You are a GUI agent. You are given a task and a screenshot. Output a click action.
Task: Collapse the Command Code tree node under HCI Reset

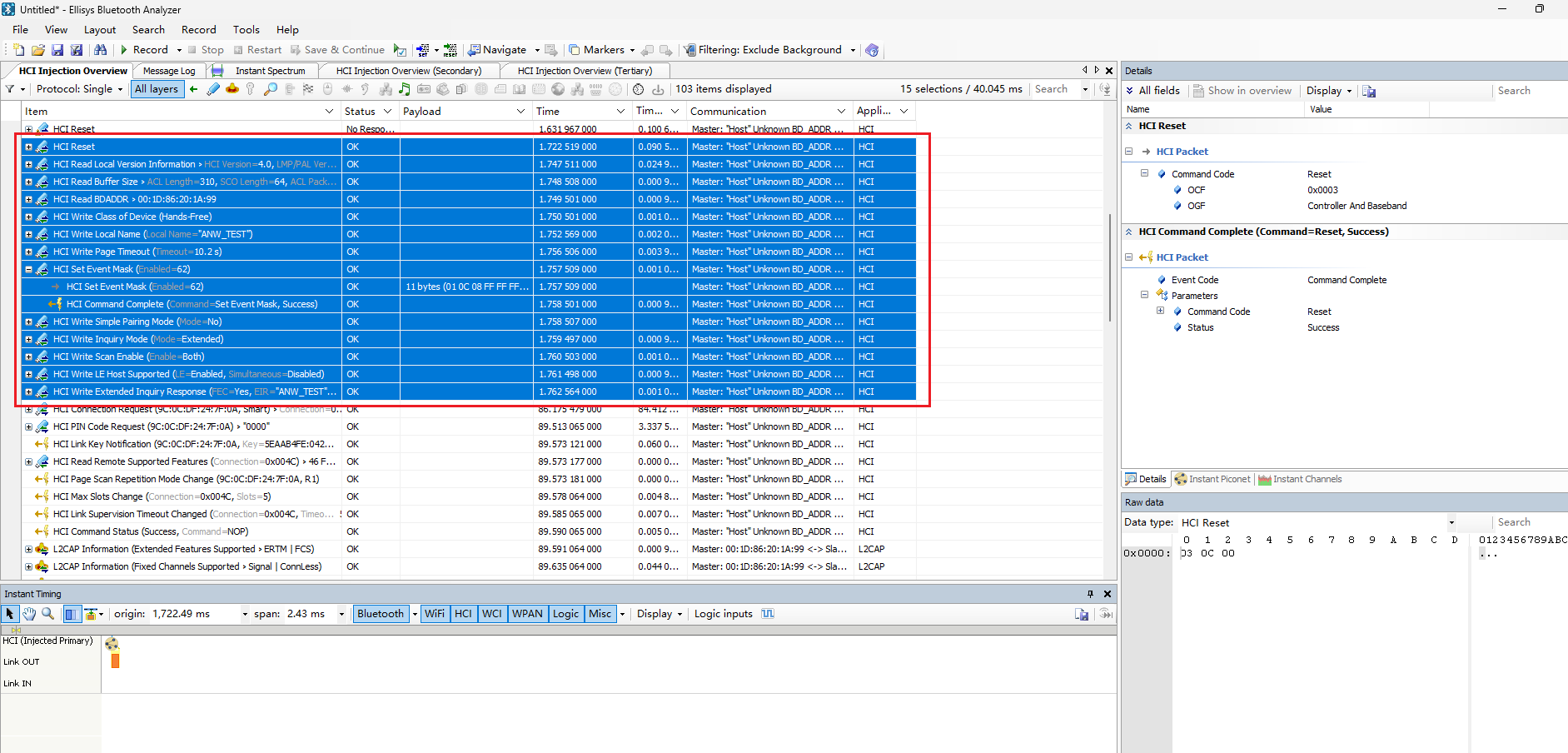click(1144, 173)
